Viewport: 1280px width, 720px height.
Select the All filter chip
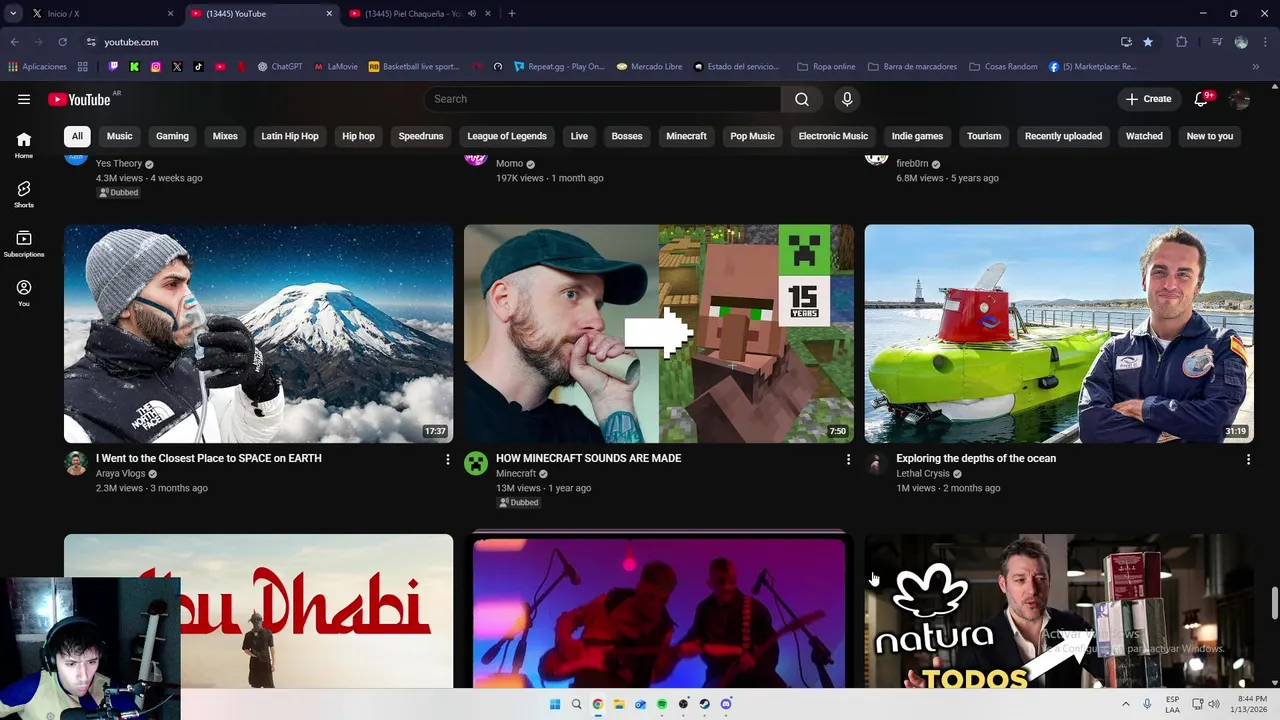77,136
